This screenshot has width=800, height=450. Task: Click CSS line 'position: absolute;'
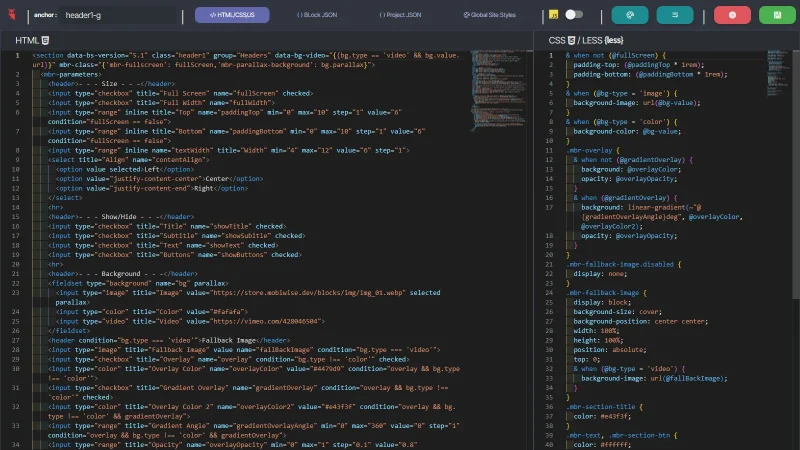[610, 350]
